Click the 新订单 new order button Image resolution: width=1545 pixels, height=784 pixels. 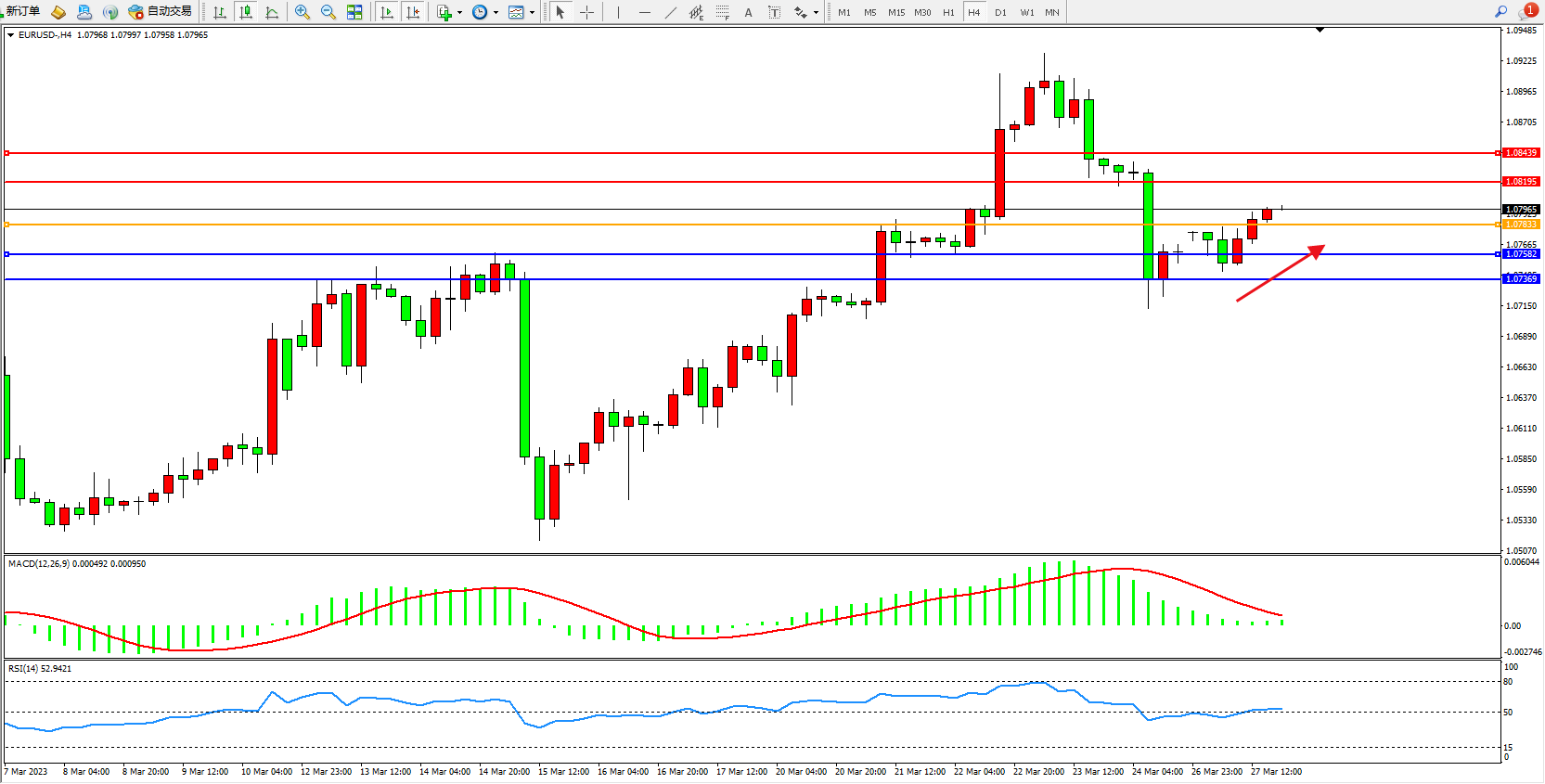pos(23,11)
